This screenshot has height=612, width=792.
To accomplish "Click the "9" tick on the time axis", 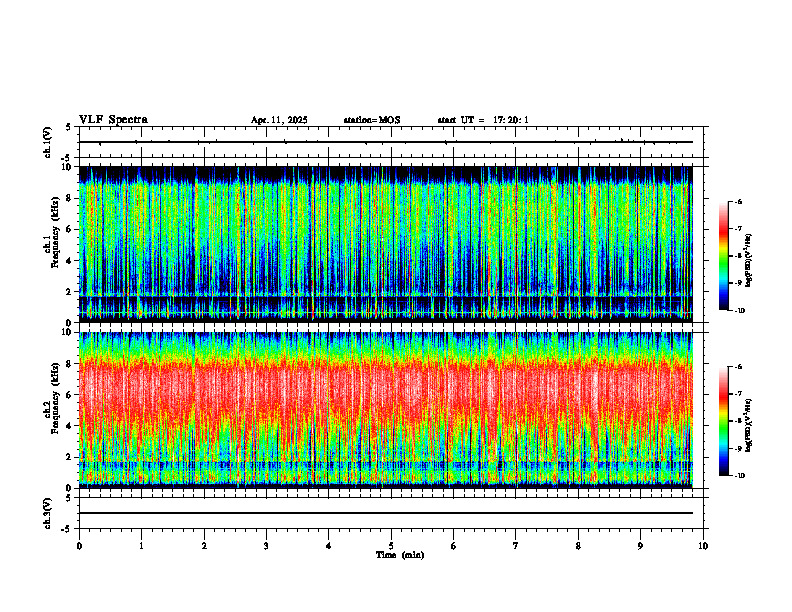I will [640, 546].
